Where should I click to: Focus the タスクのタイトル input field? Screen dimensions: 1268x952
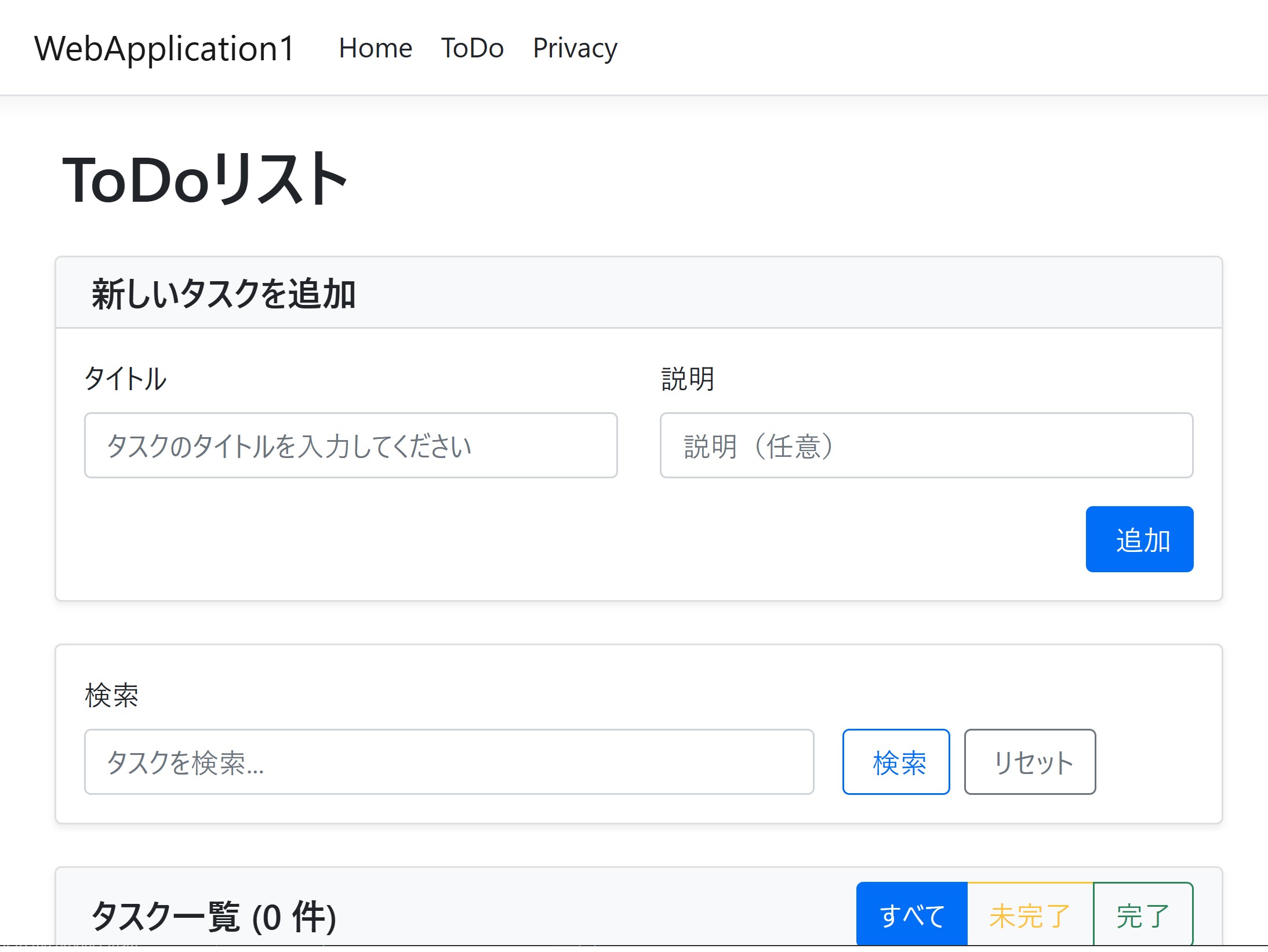tap(350, 445)
